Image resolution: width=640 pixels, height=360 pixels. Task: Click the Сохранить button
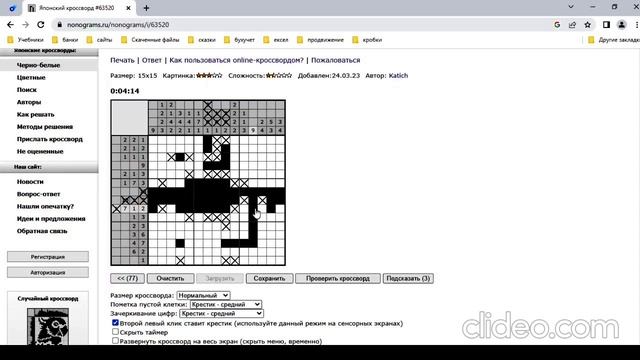click(x=269, y=278)
